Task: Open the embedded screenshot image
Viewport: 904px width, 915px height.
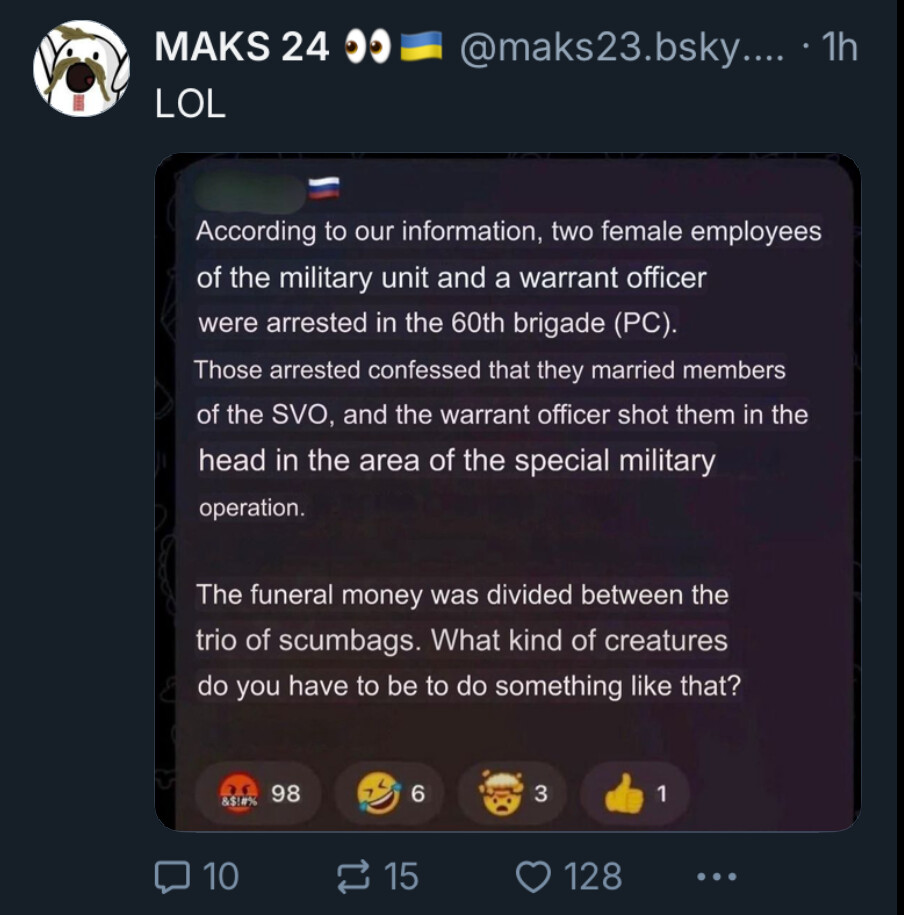Action: pos(507,492)
